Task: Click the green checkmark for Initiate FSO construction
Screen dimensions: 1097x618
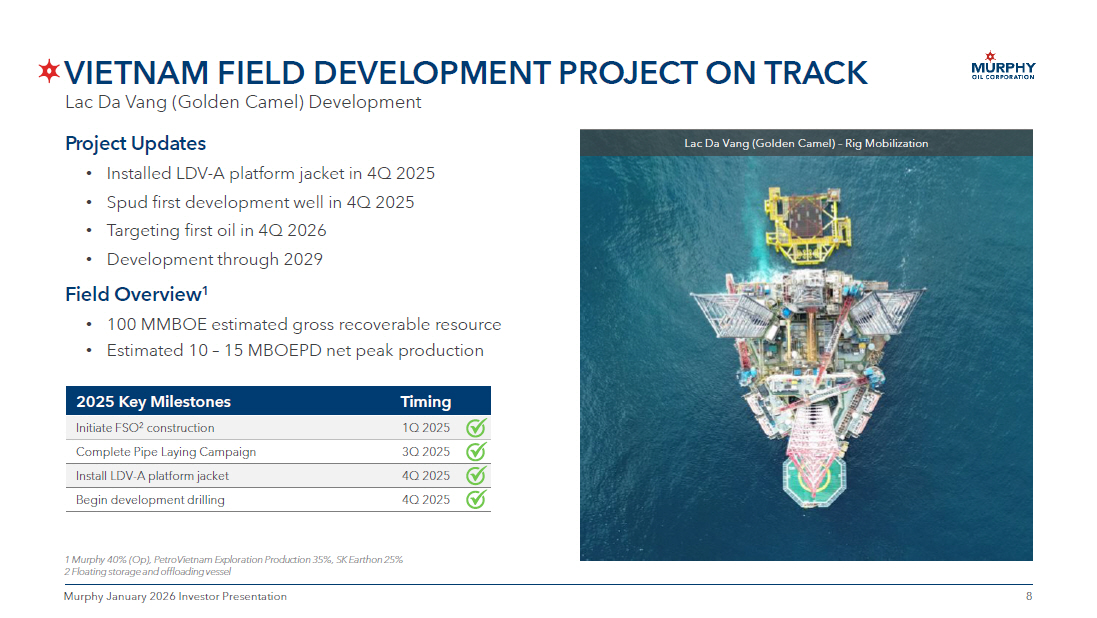Action: 476,428
